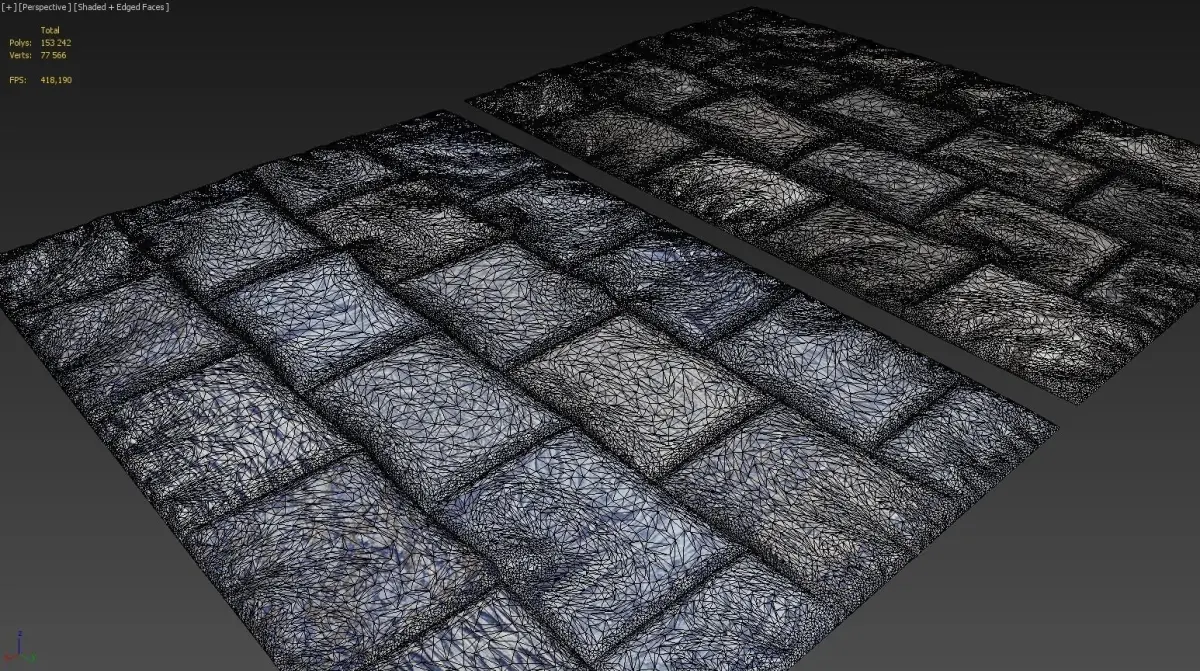Screen dimensions: 1200x671
Task: Click the Polys label in statistics
Action: coord(19,43)
